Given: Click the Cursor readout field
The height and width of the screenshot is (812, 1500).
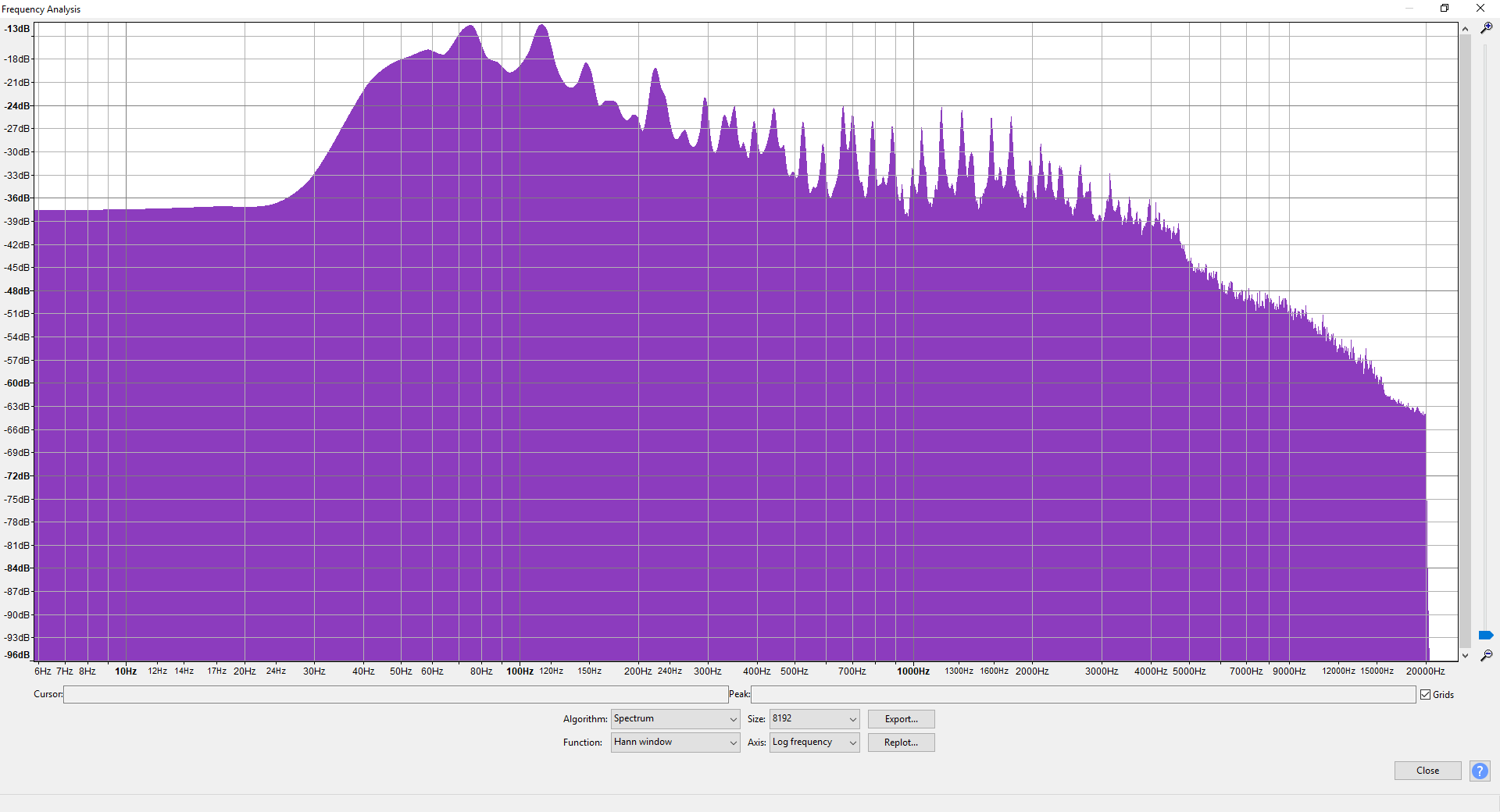Looking at the screenshot, I should [x=396, y=694].
